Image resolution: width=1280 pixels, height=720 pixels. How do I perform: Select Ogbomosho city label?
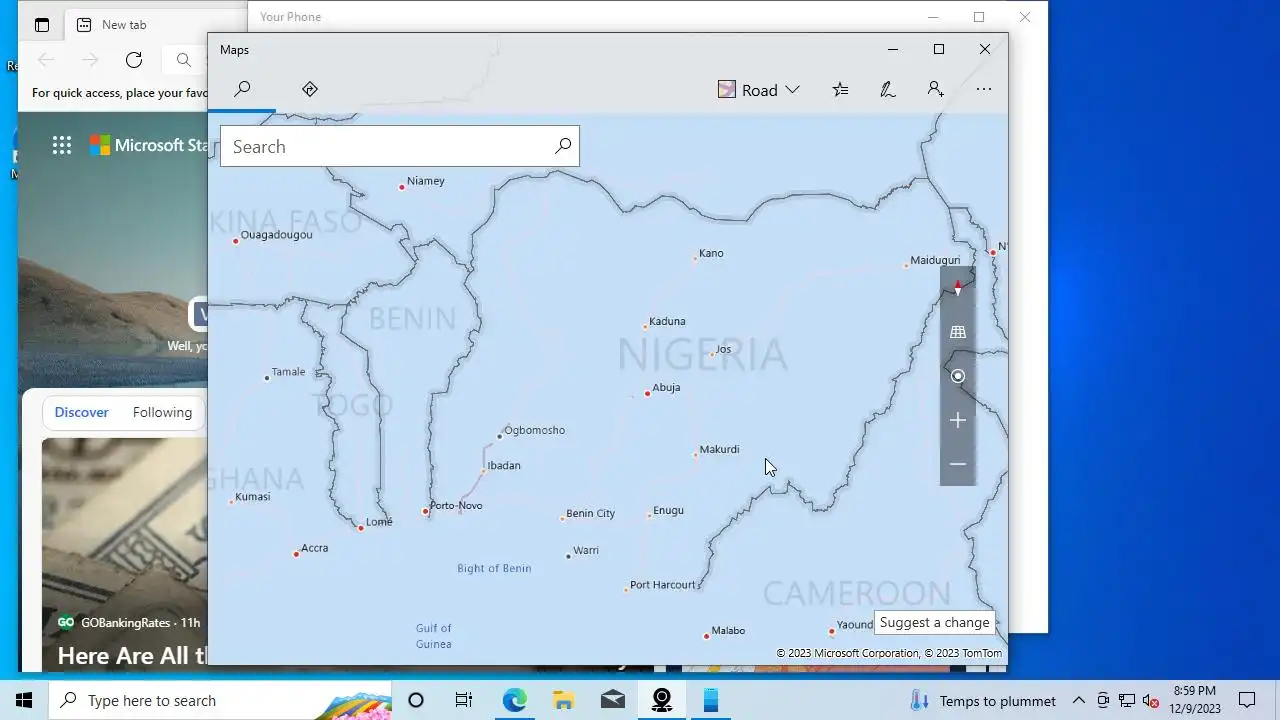click(534, 430)
